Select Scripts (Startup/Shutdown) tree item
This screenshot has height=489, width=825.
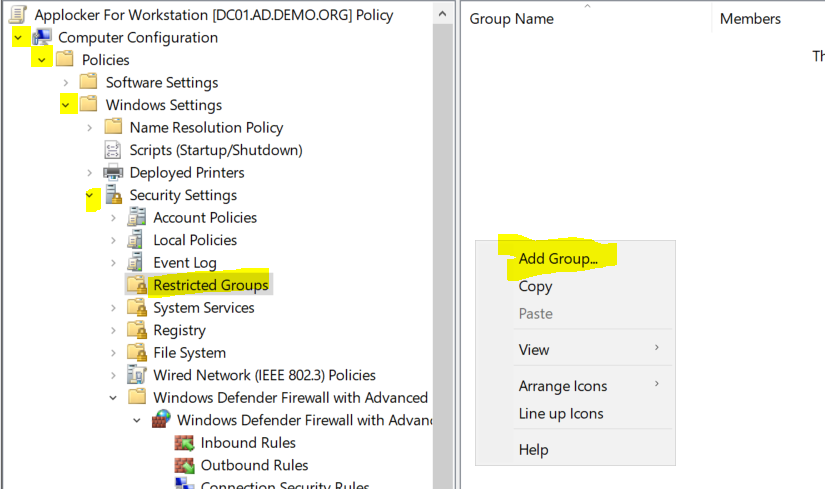point(216,150)
